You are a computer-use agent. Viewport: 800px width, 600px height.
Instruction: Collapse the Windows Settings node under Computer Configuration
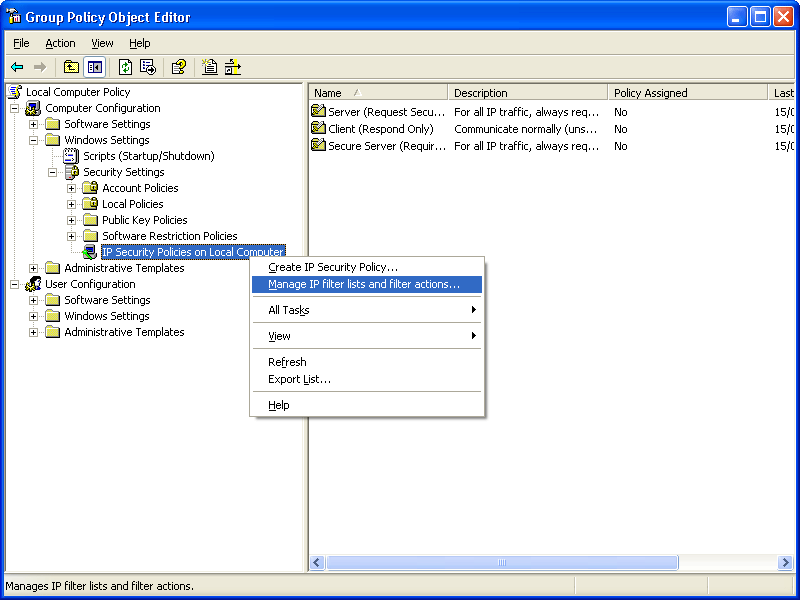pyautogui.click(x=33, y=140)
